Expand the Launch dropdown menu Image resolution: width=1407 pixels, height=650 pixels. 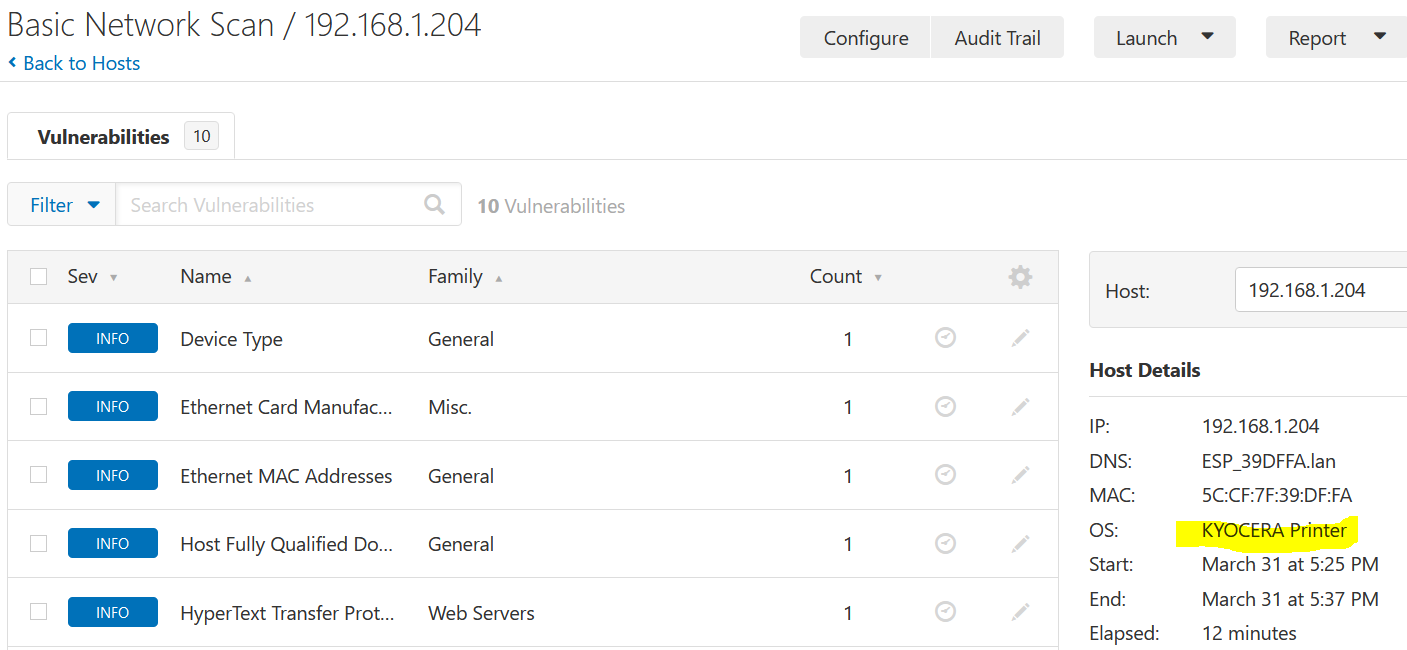tap(1164, 38)
